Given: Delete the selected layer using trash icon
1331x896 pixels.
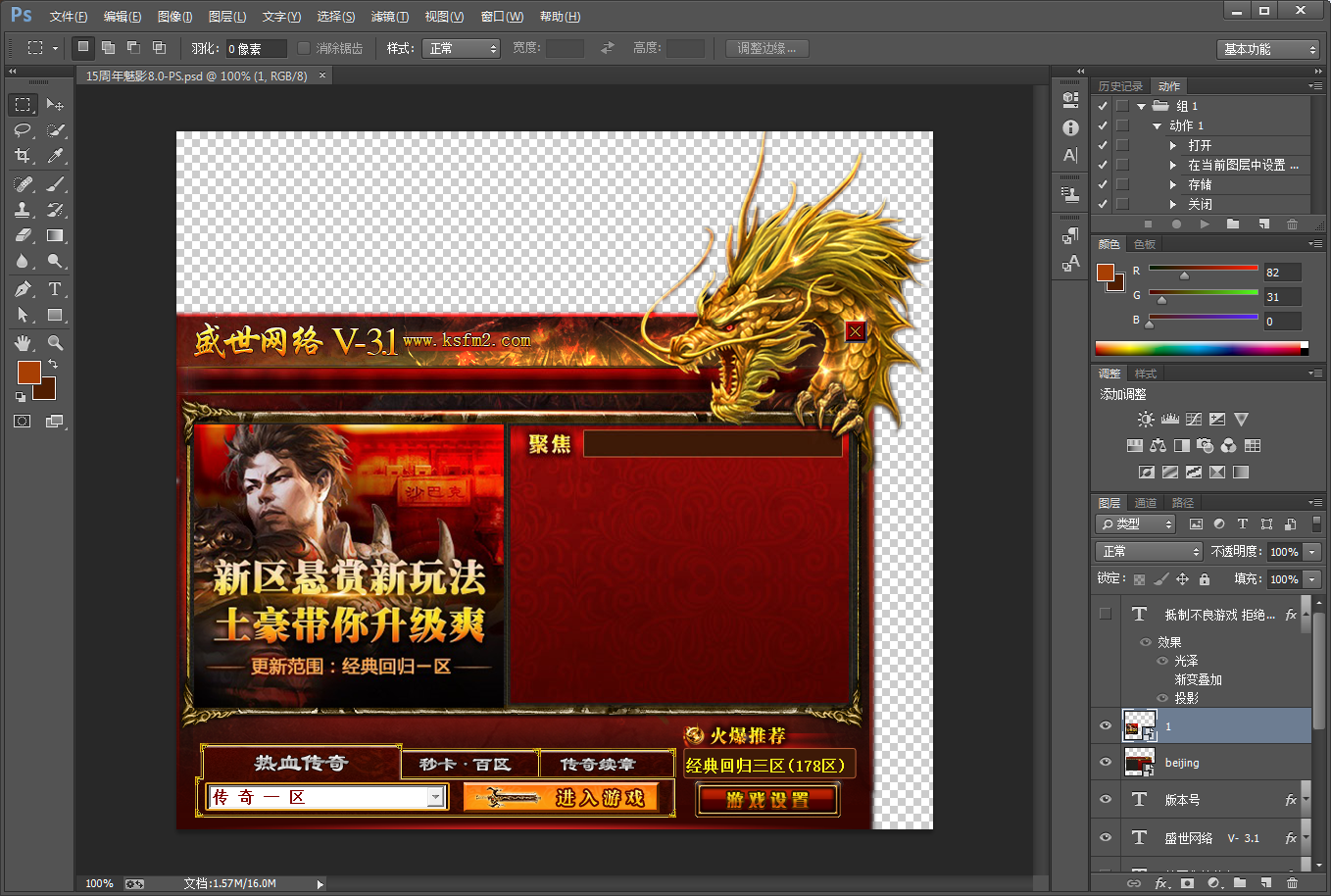Looking at the screenshot, I should click(1293, 883).
